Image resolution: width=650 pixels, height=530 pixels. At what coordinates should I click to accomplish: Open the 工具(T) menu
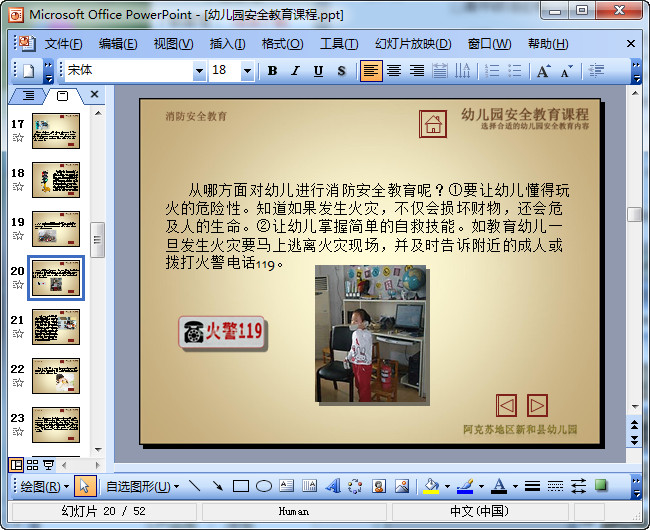tap(339, 44)
